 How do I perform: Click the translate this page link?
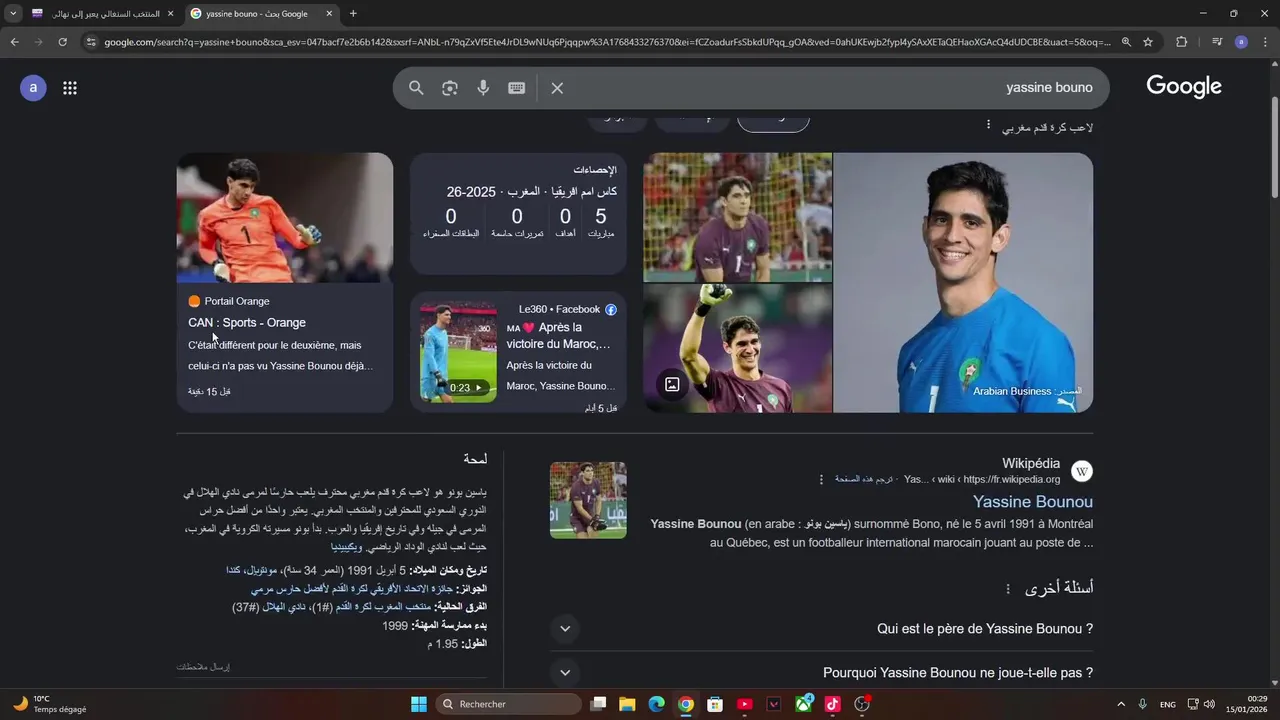(x=866, y=480)
